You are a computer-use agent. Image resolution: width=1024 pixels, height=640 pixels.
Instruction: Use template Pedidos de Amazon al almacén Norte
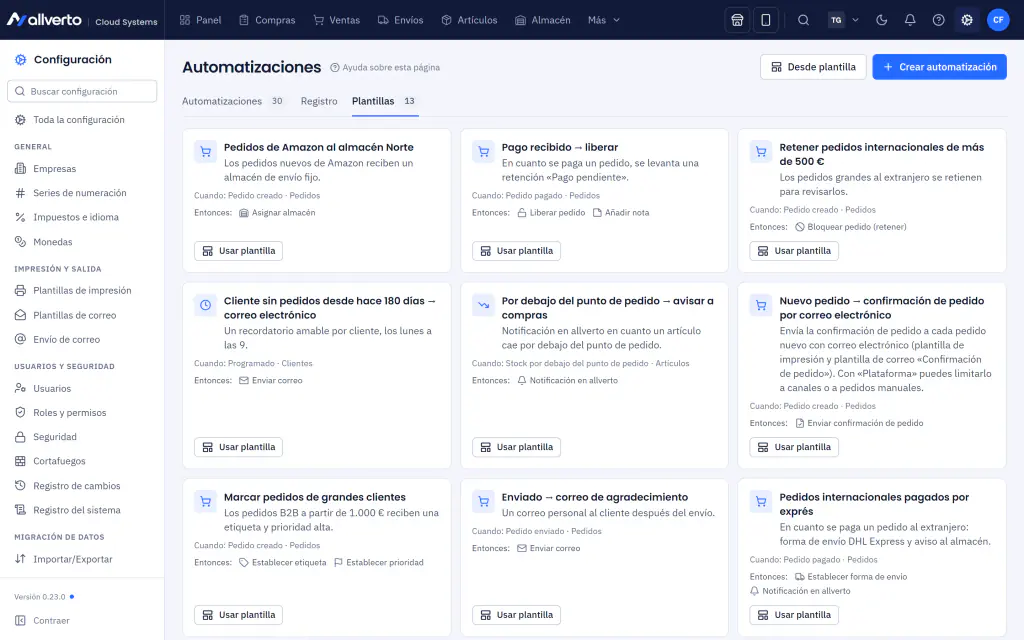pyautogui.click(x=238, y=251)
